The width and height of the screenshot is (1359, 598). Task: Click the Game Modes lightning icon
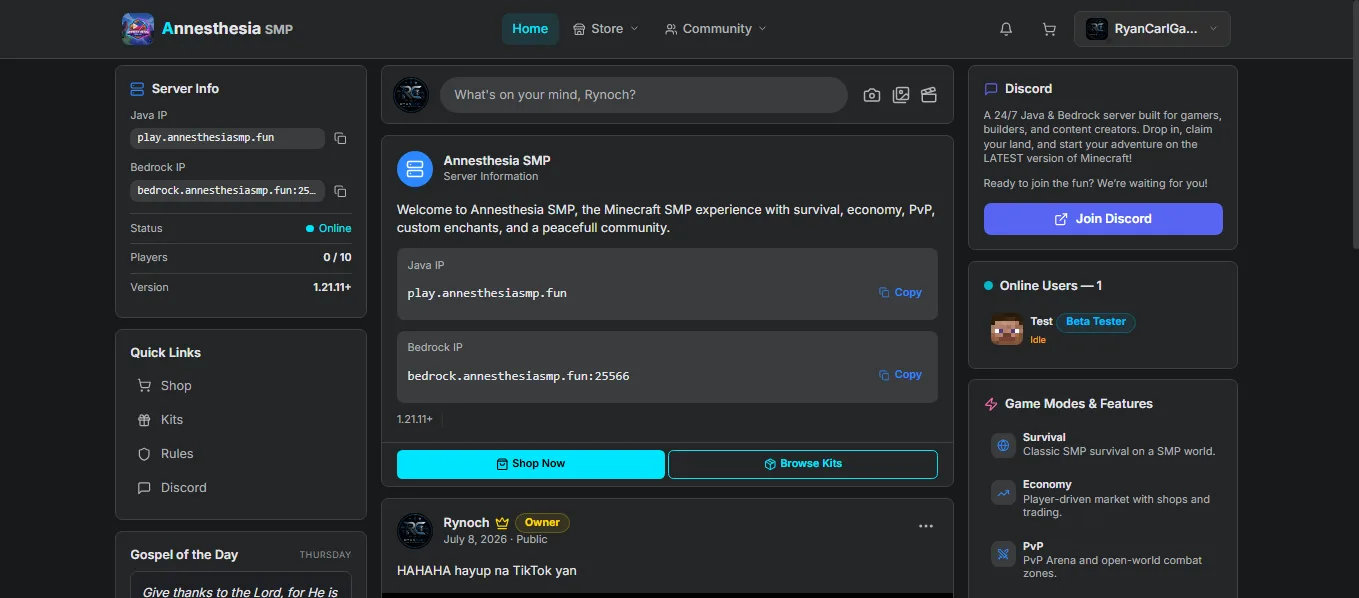pos(991,404)
